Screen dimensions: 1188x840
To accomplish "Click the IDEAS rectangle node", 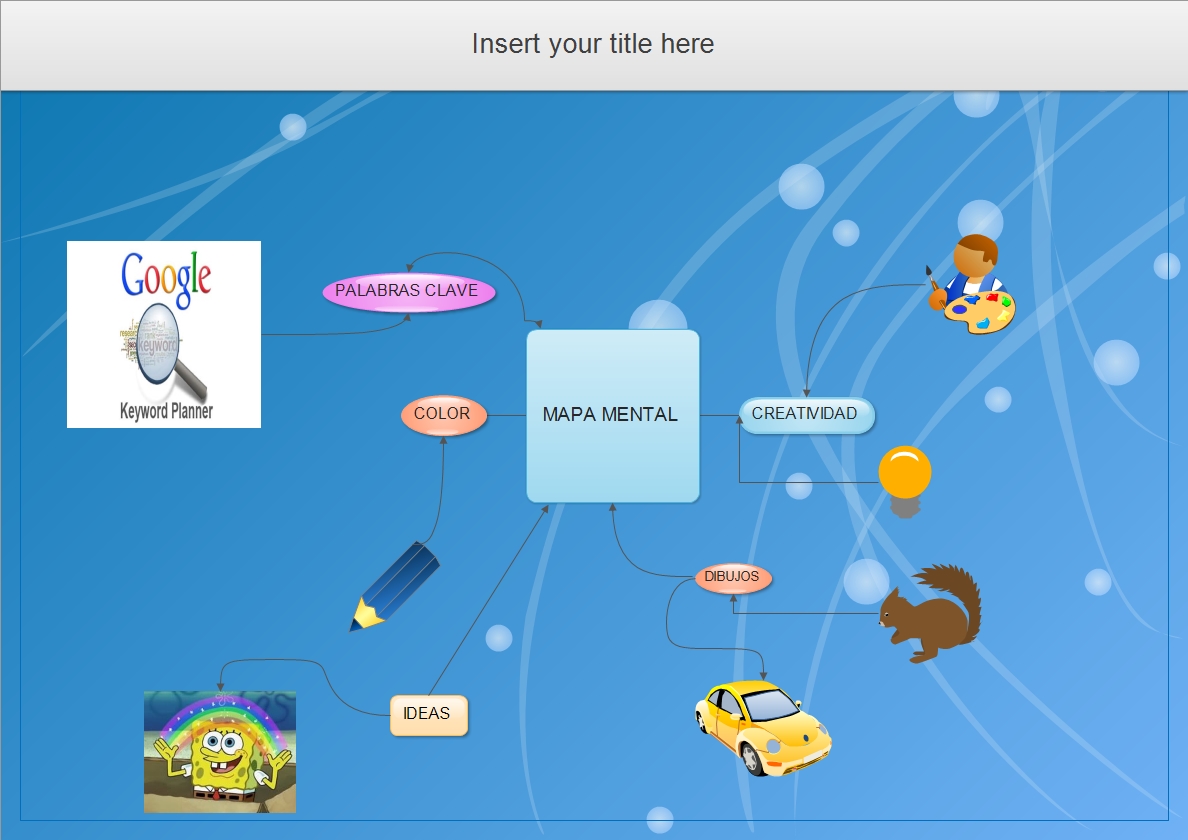I will (428, 714).
